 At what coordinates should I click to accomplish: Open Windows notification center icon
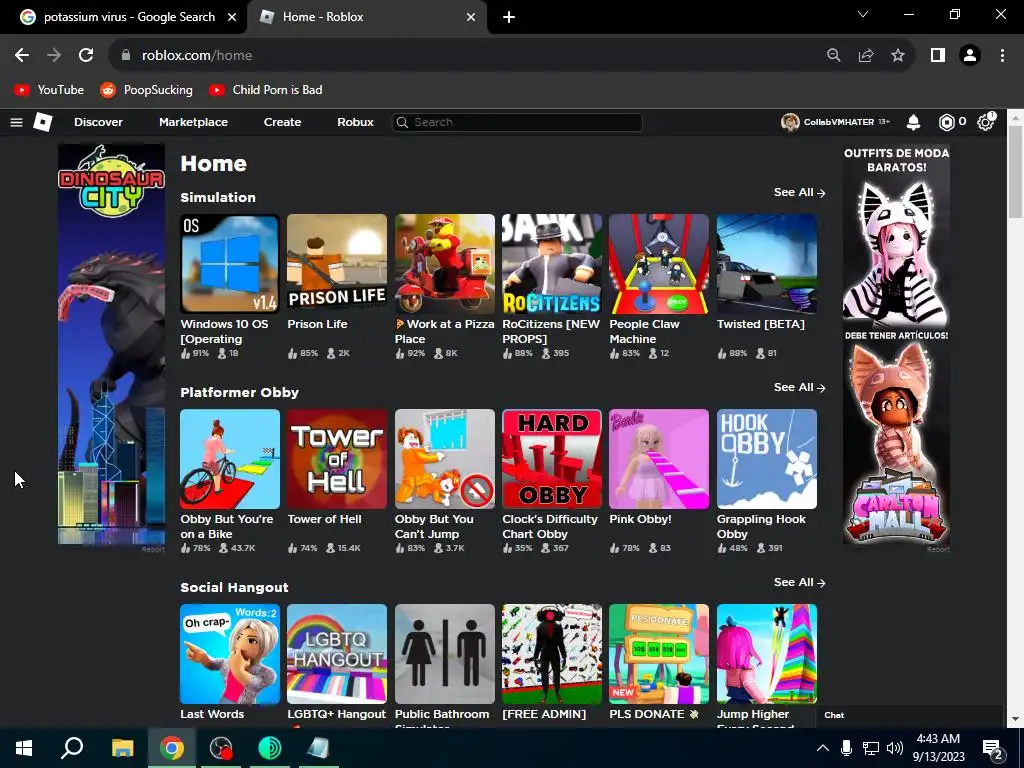point(992,748)
